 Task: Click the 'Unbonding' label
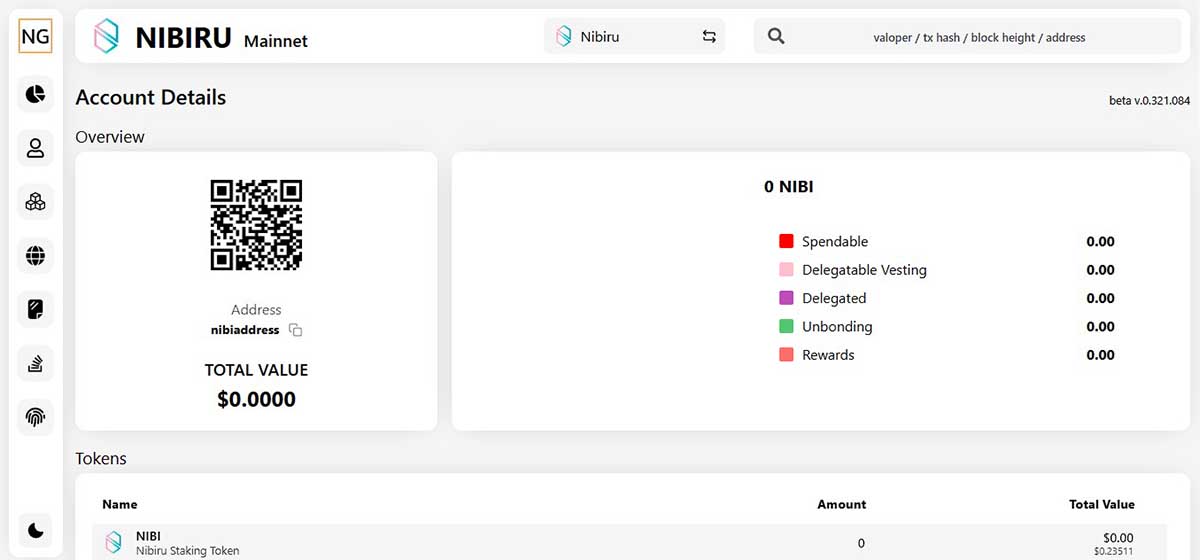tap(837, 326)
